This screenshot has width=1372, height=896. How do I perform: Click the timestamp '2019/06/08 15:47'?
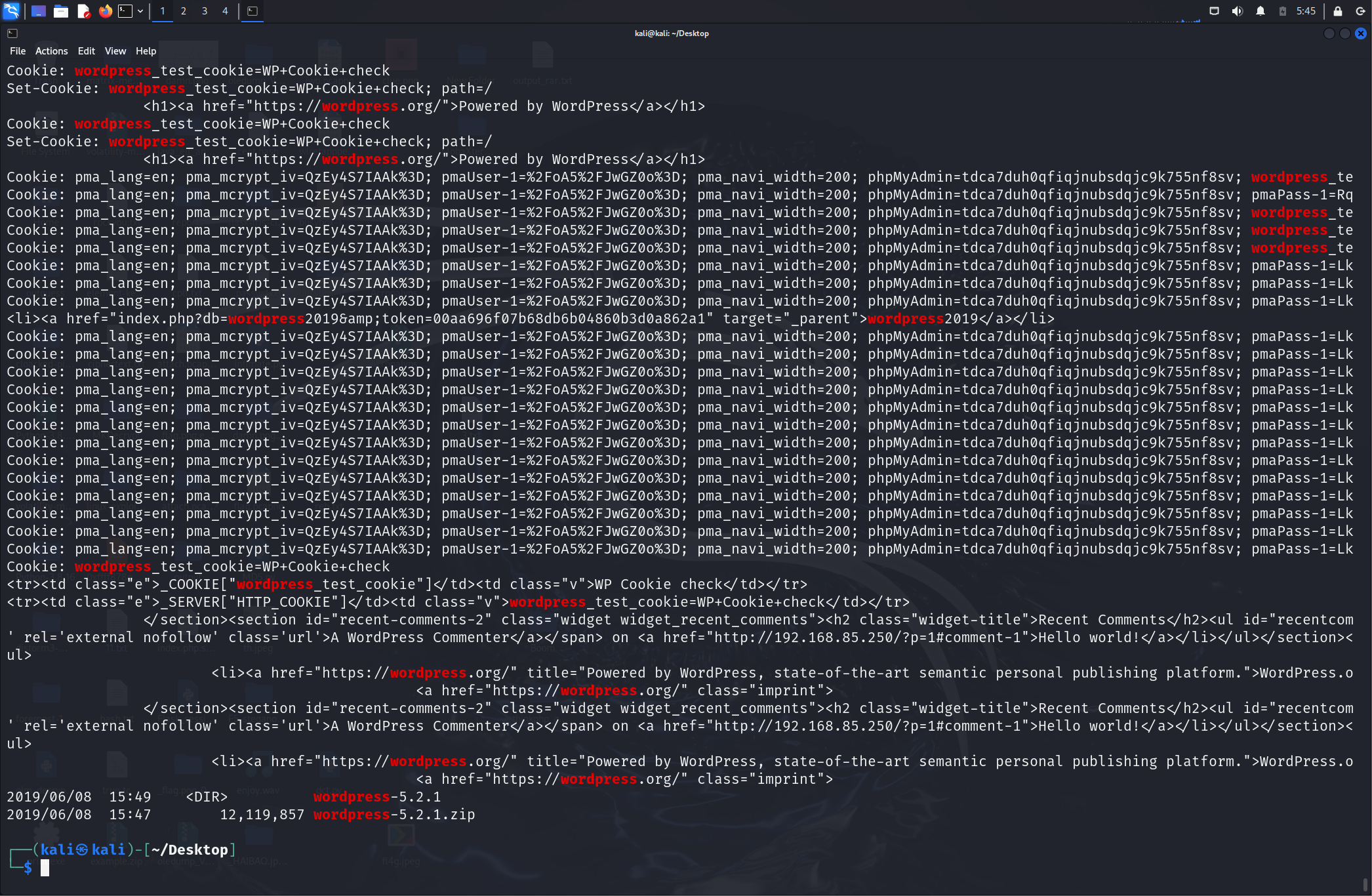pos(79,815)
